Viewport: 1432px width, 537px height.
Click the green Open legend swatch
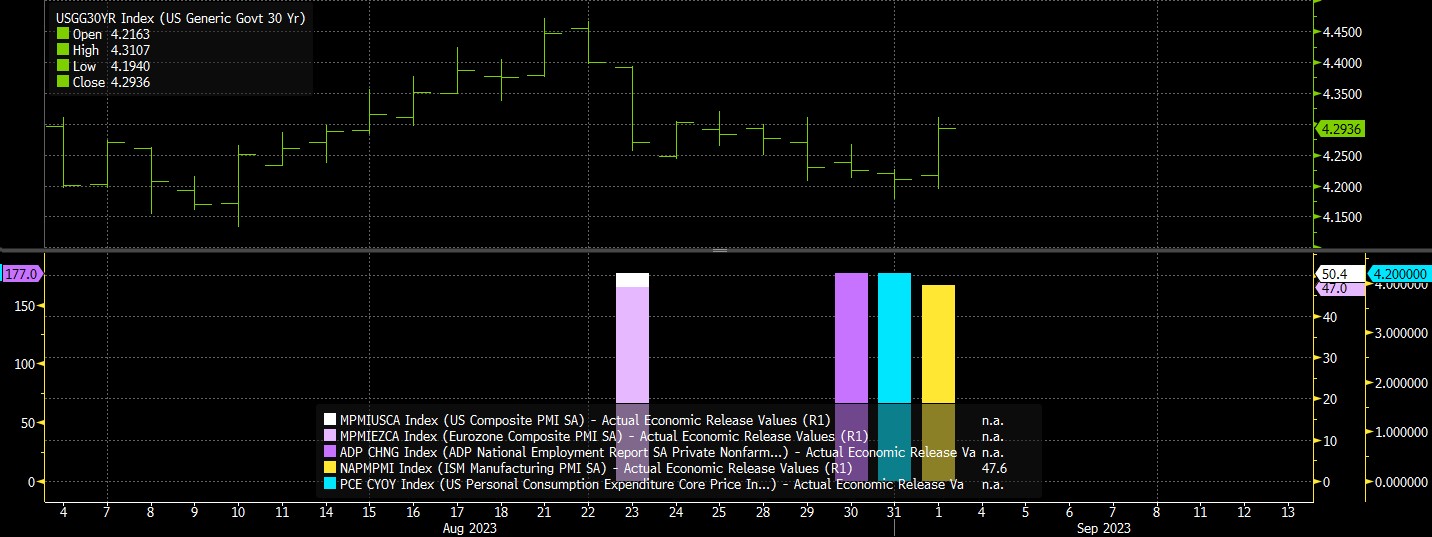[62, 34]
